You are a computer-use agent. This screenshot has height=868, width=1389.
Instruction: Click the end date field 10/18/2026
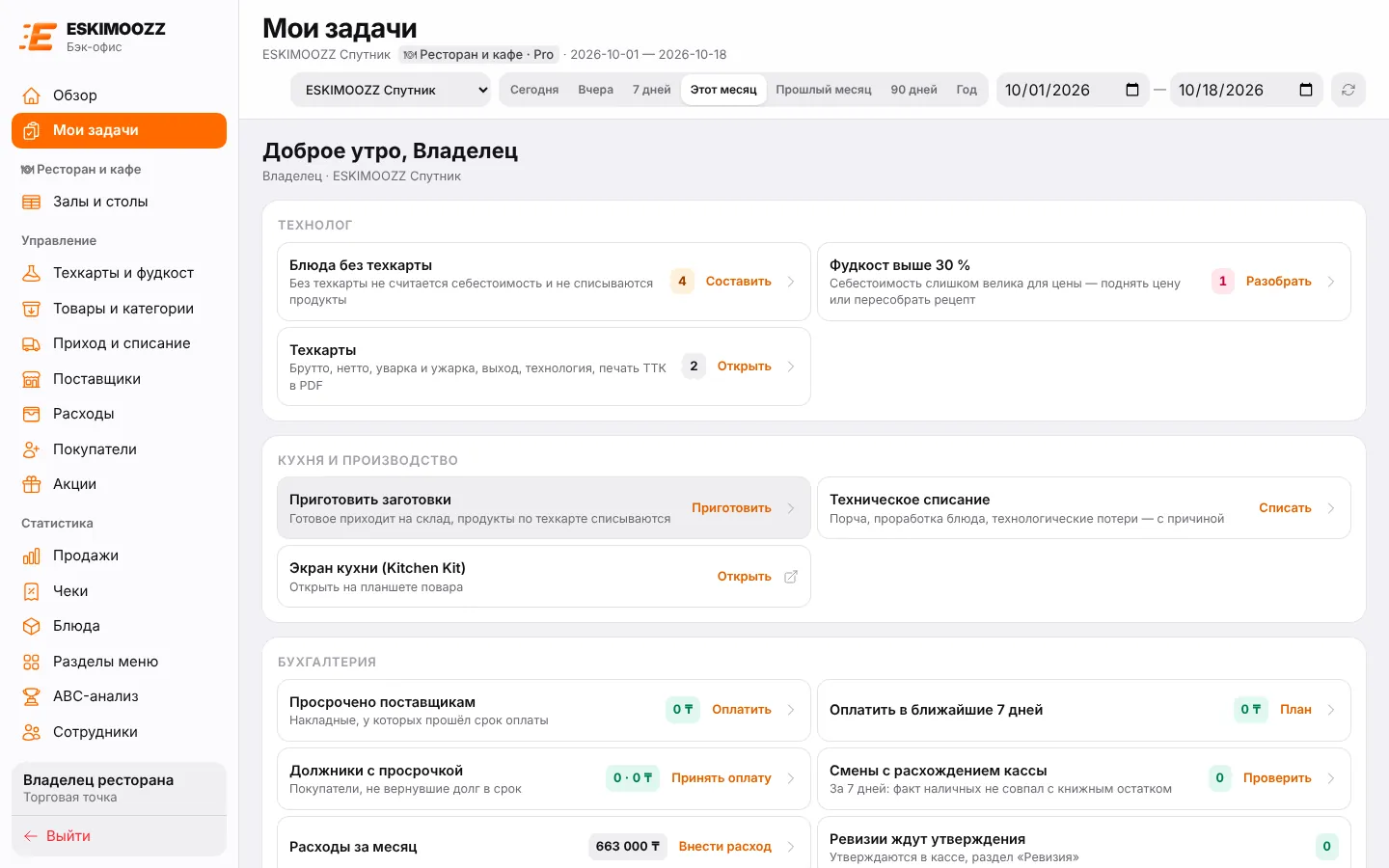(x=1246, y=90)
